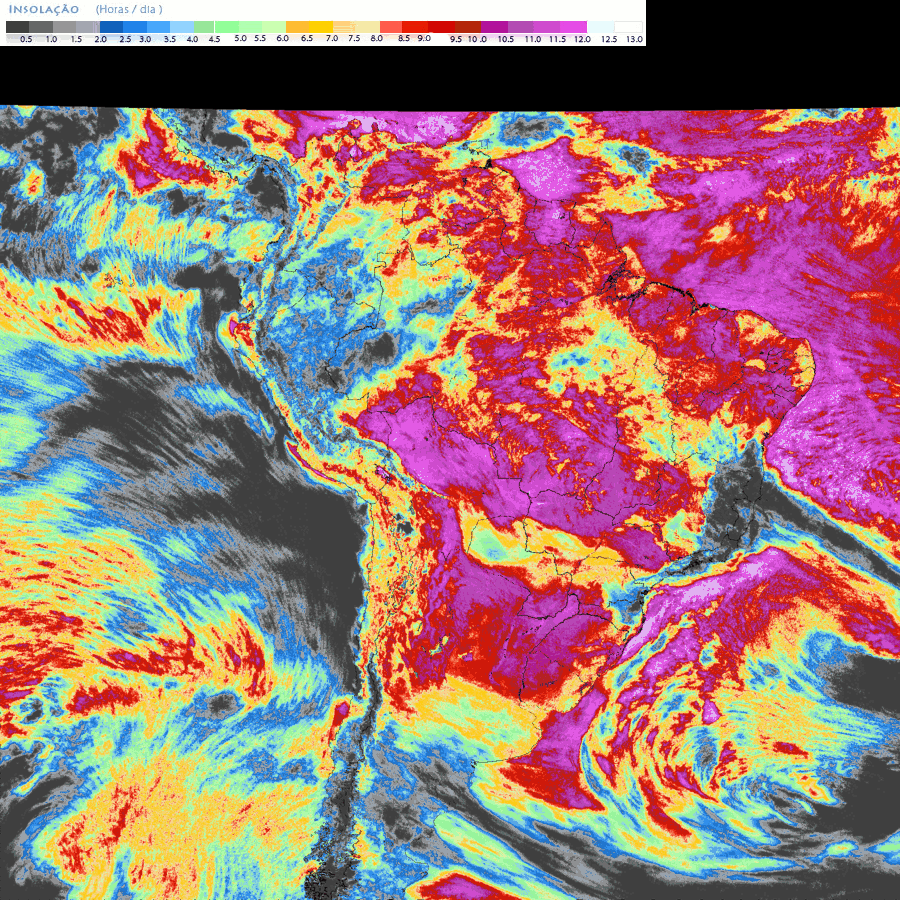Click the dark blue legend swatch above 2.5

(111, 27)
